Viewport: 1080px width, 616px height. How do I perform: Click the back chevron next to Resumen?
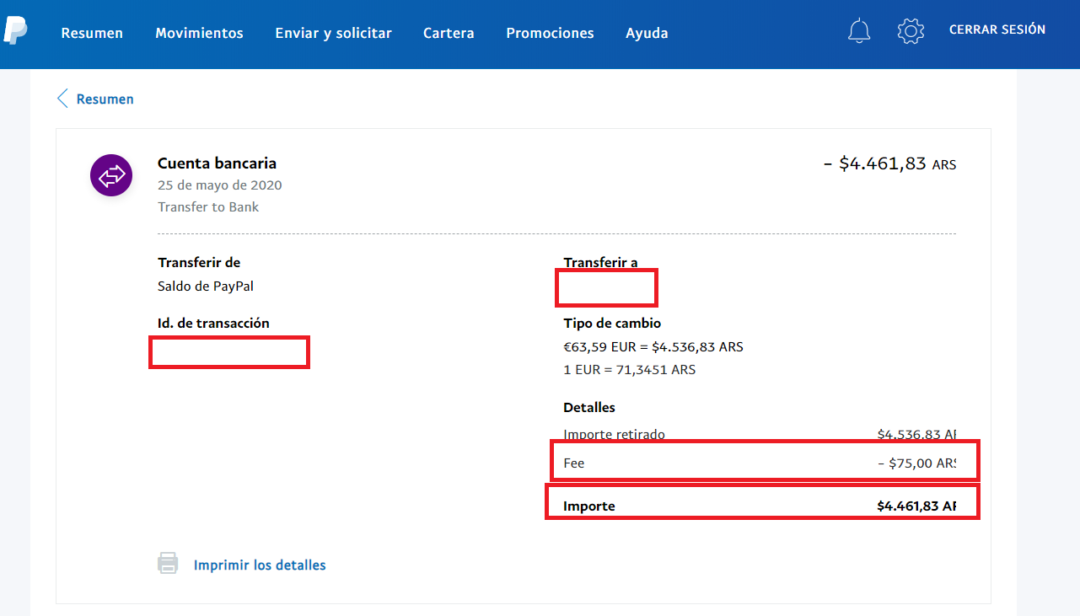coord(62,98)
